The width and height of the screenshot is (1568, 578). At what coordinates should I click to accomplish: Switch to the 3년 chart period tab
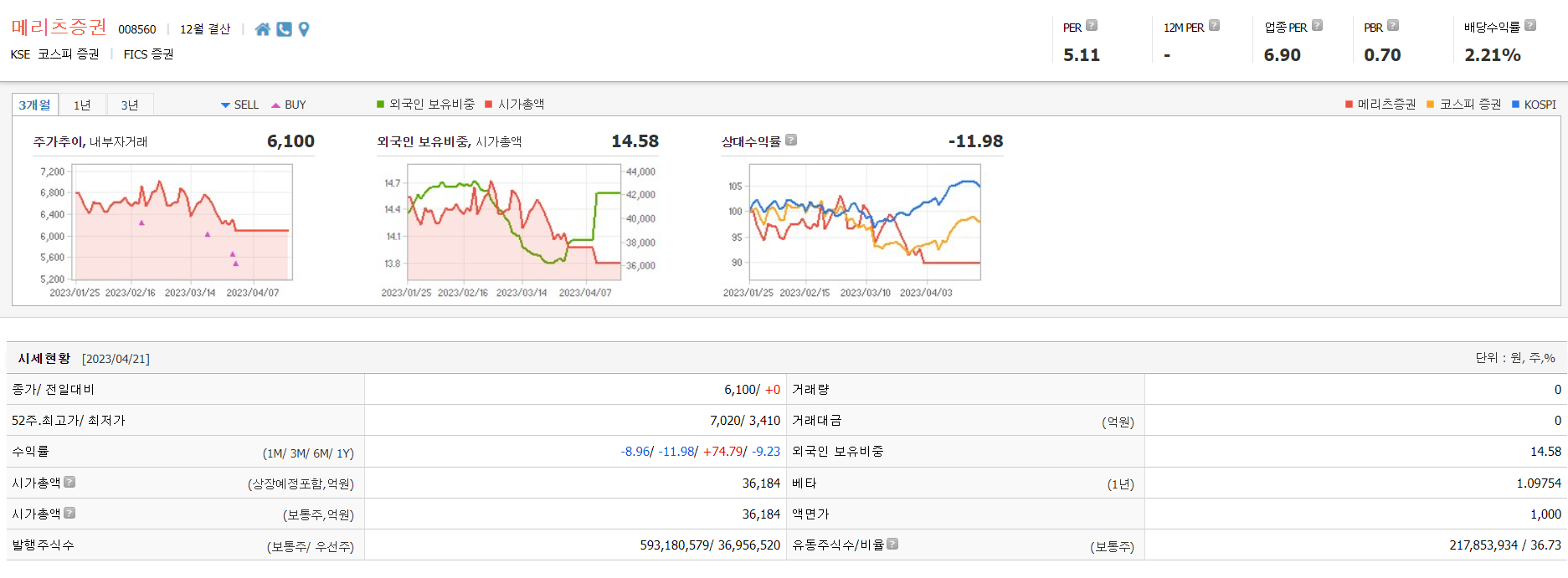[x=130, y=105]
